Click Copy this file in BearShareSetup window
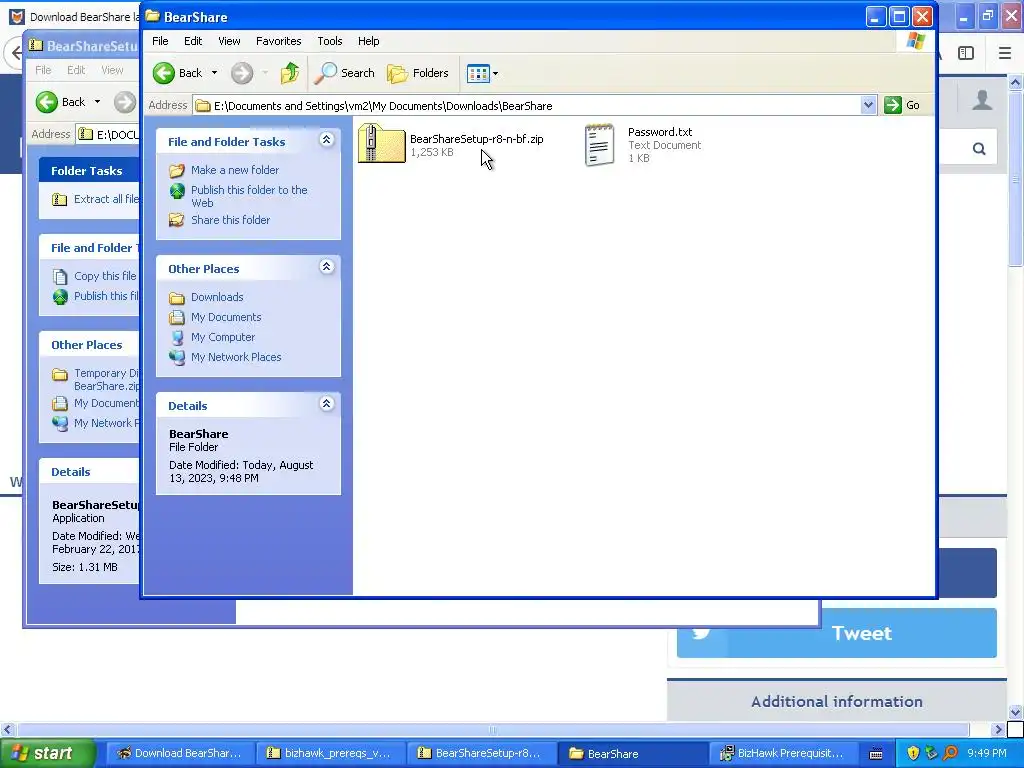Image resolution: width=1024 pixels, height=768 pixels. tap(104, 276)
